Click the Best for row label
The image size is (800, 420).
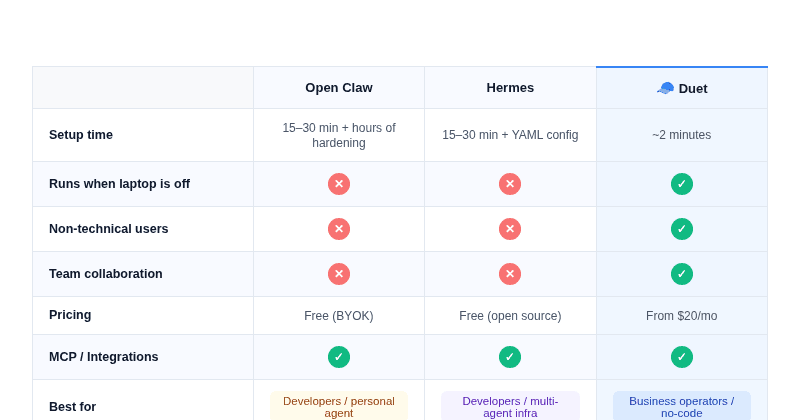coord(72,407)
